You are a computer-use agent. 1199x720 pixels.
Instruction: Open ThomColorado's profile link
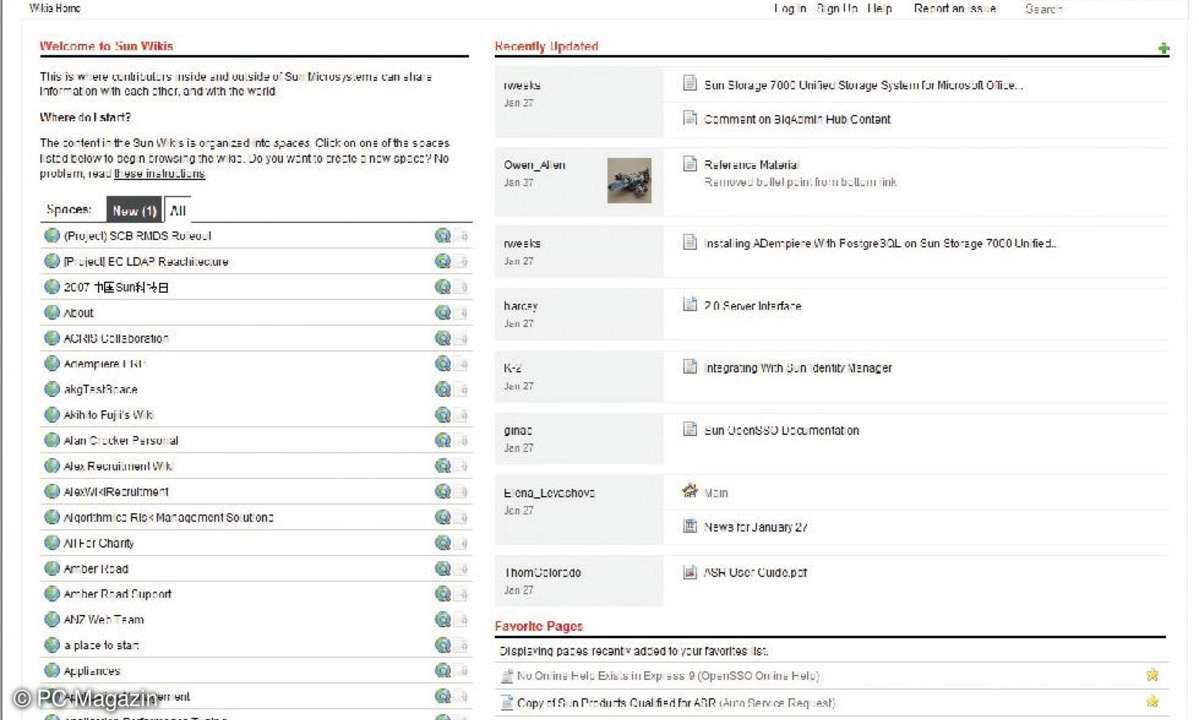click(x=542, y=572)
